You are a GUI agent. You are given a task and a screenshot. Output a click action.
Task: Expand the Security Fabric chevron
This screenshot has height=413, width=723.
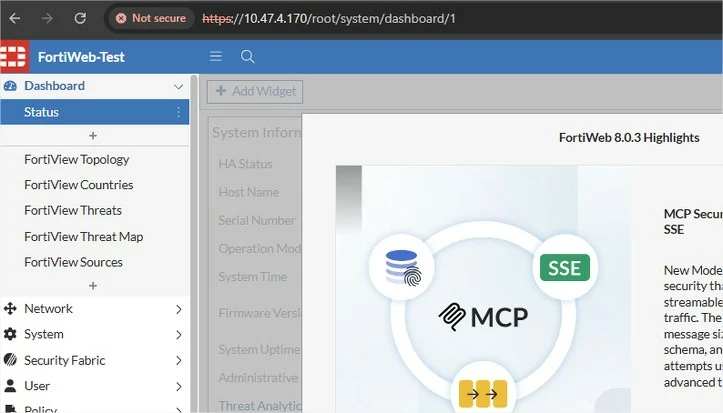[179, 361]
